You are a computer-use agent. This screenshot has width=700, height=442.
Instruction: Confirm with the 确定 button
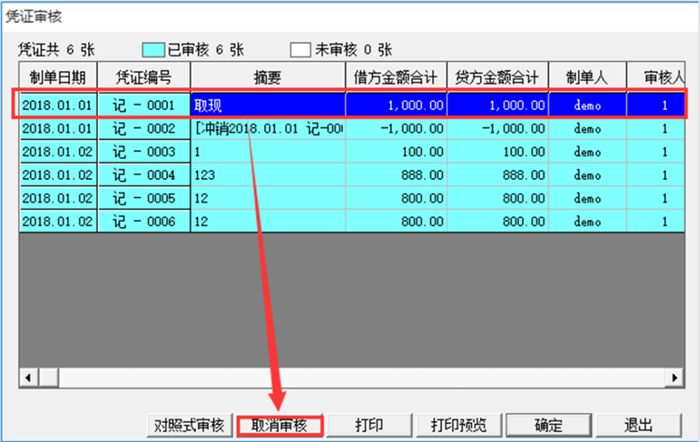[549, 425]
